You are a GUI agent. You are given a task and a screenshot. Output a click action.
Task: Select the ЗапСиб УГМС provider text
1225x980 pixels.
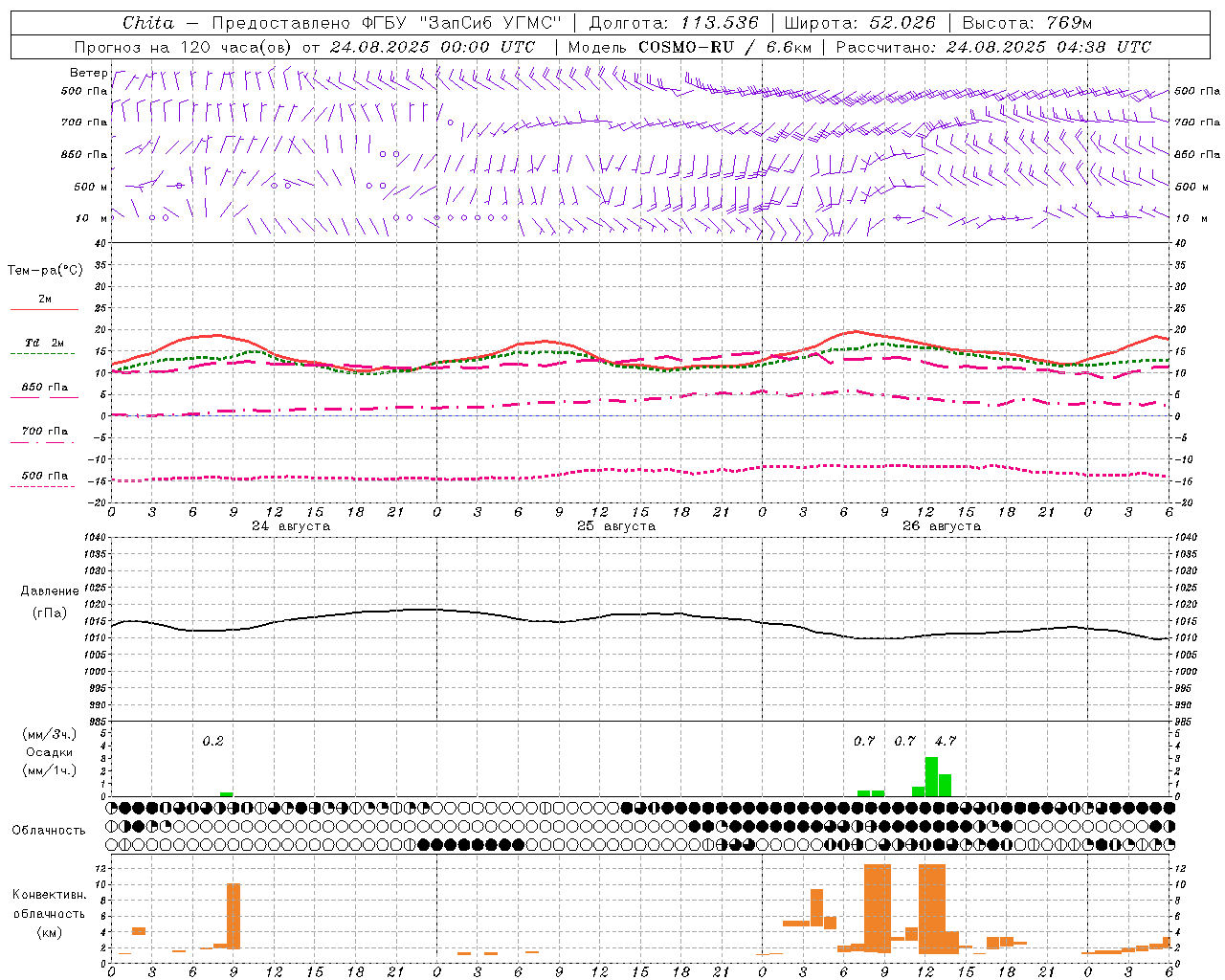click(x=490, y=23)
